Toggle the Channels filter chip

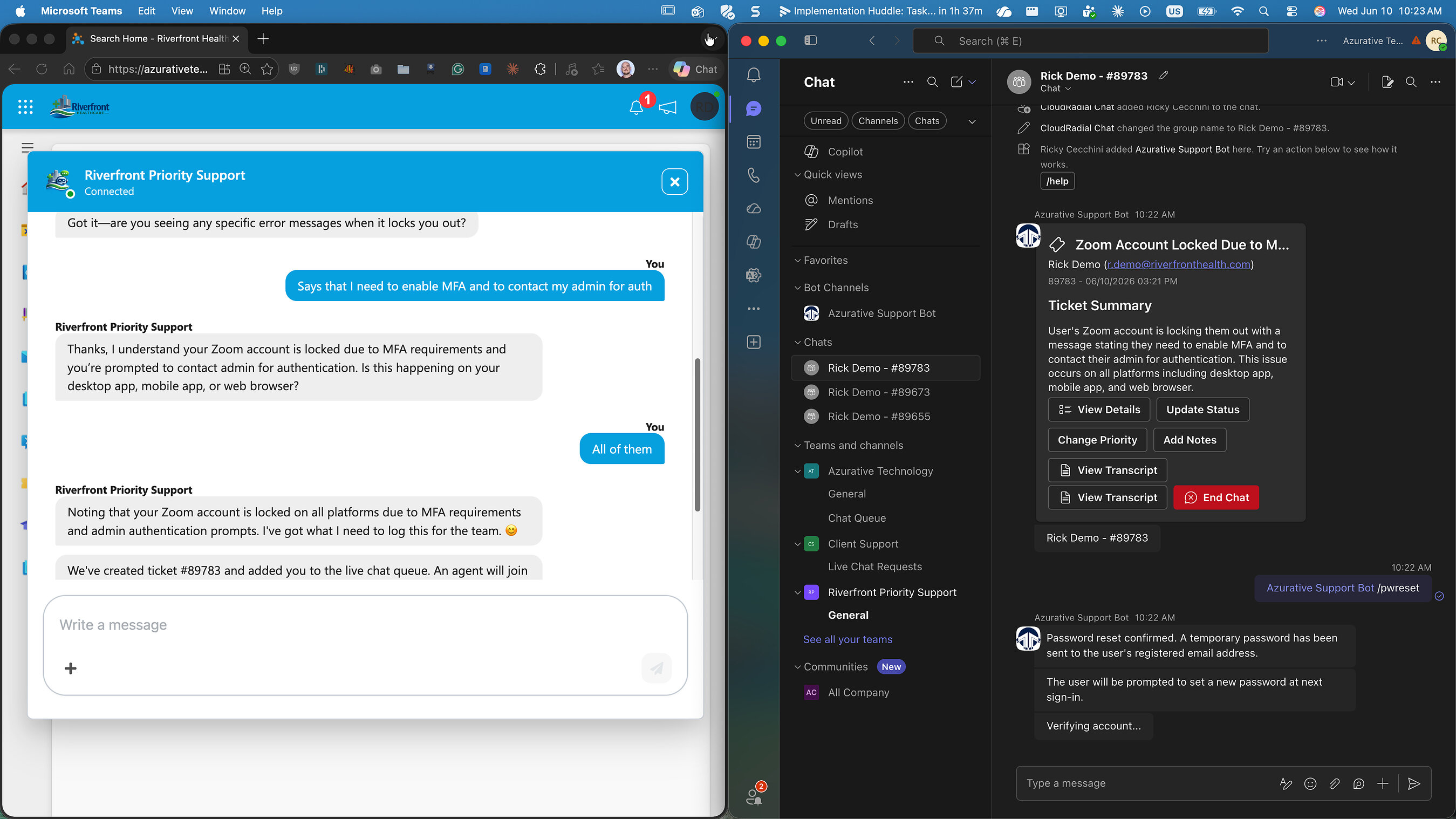tap(878, 121)
